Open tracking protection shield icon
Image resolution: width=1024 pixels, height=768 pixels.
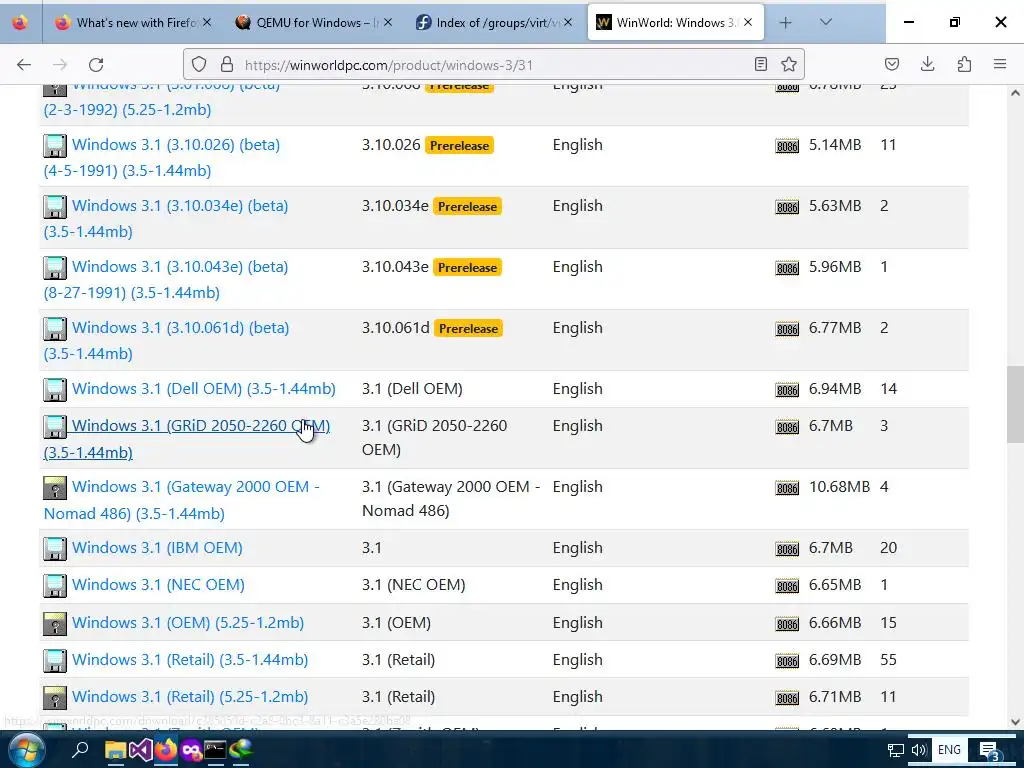coord(199,64)
